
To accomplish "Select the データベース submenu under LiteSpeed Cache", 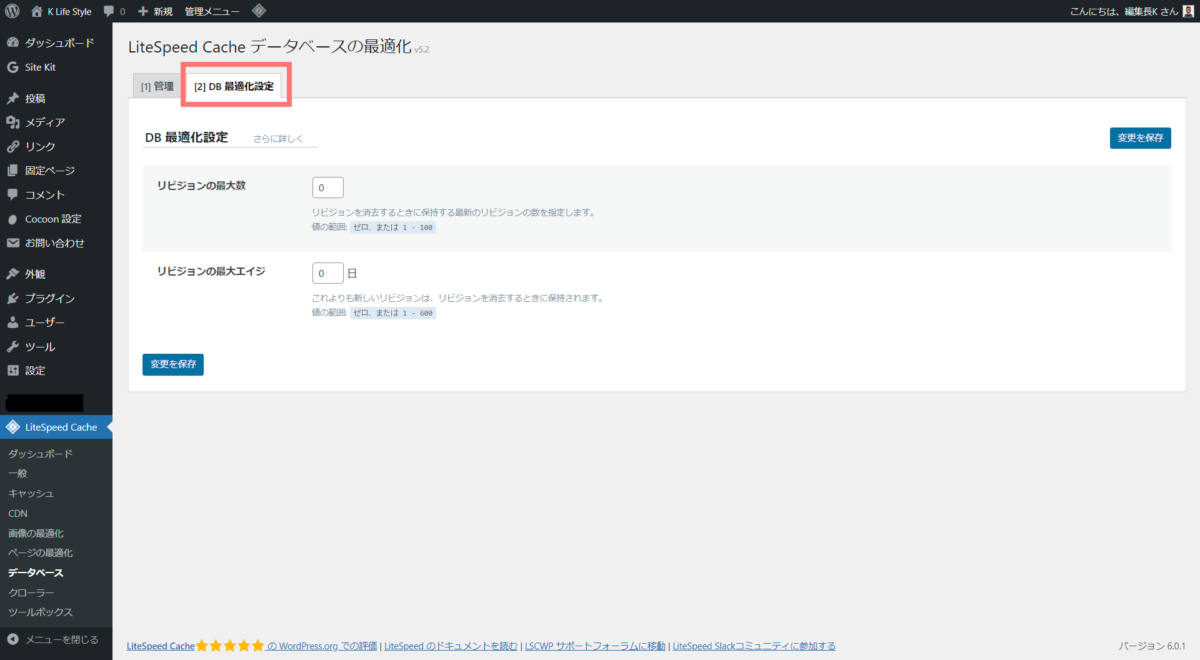I will 36,572.
